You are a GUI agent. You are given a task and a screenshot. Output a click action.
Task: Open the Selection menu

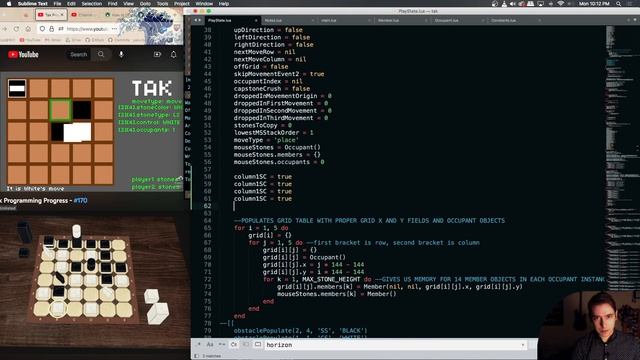91,4
